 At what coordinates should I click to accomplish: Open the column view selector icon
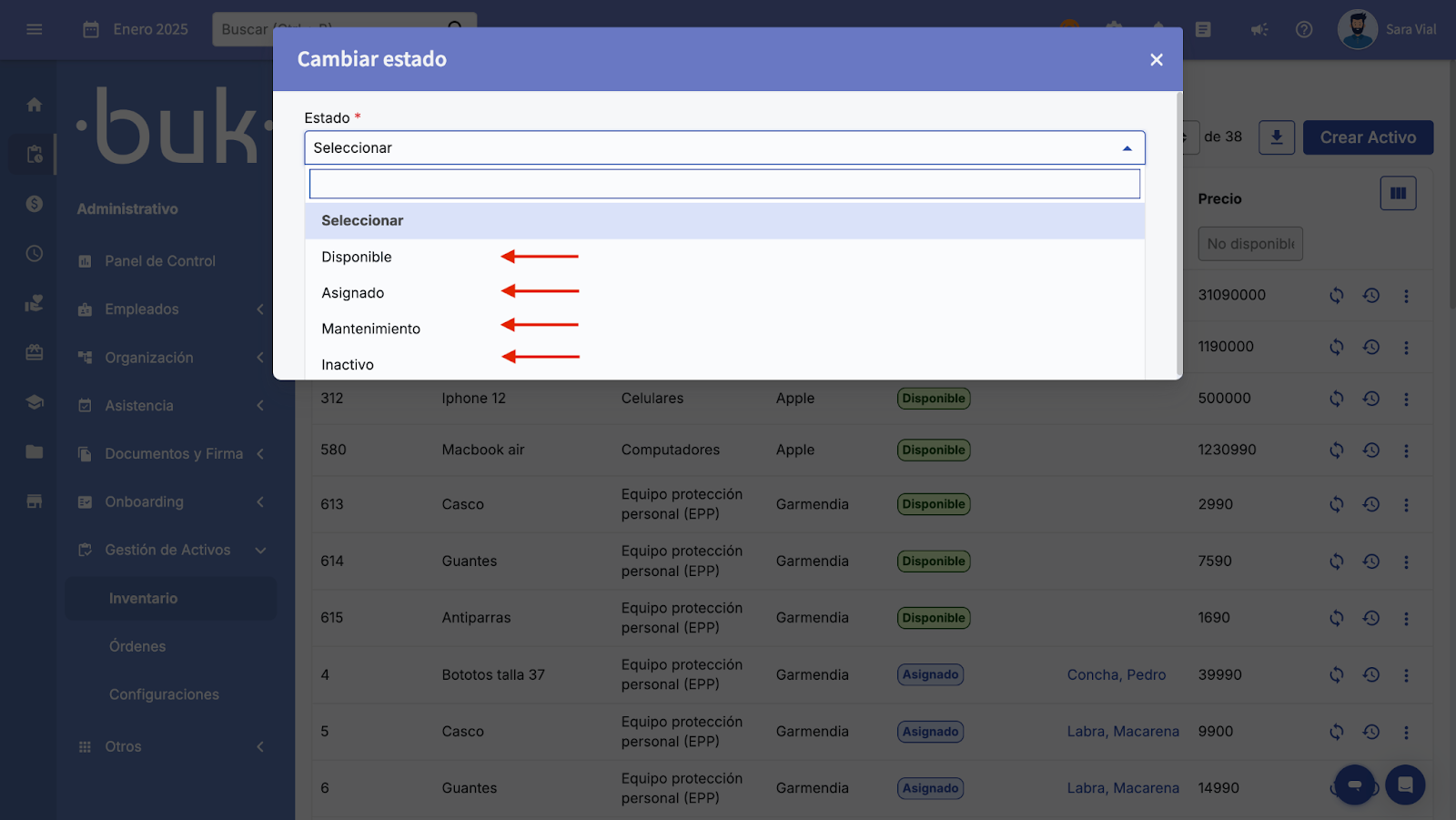click(x=1398, y=193)
